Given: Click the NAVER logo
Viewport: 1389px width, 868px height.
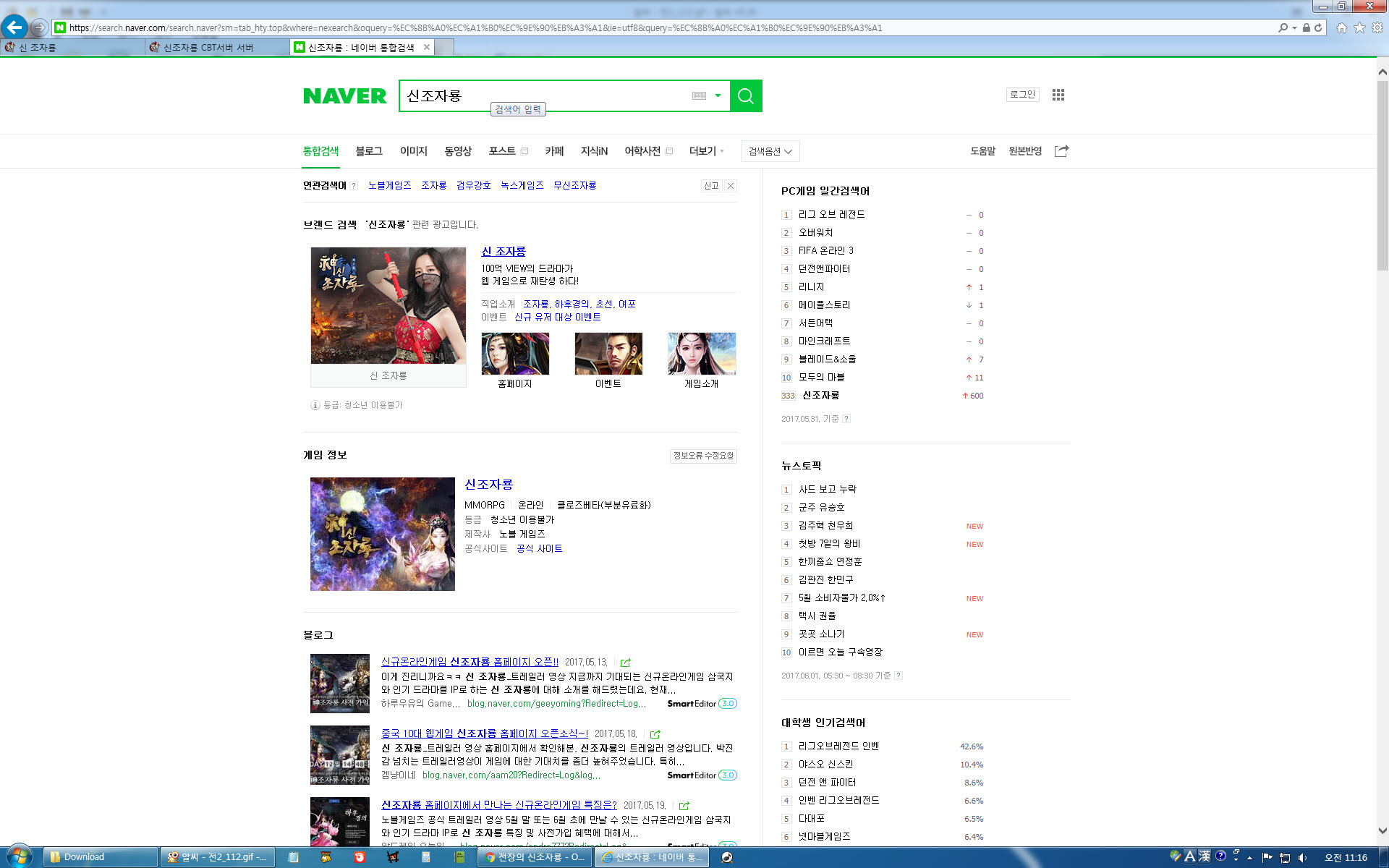Looking at the screenshot, I should [344, 95].
